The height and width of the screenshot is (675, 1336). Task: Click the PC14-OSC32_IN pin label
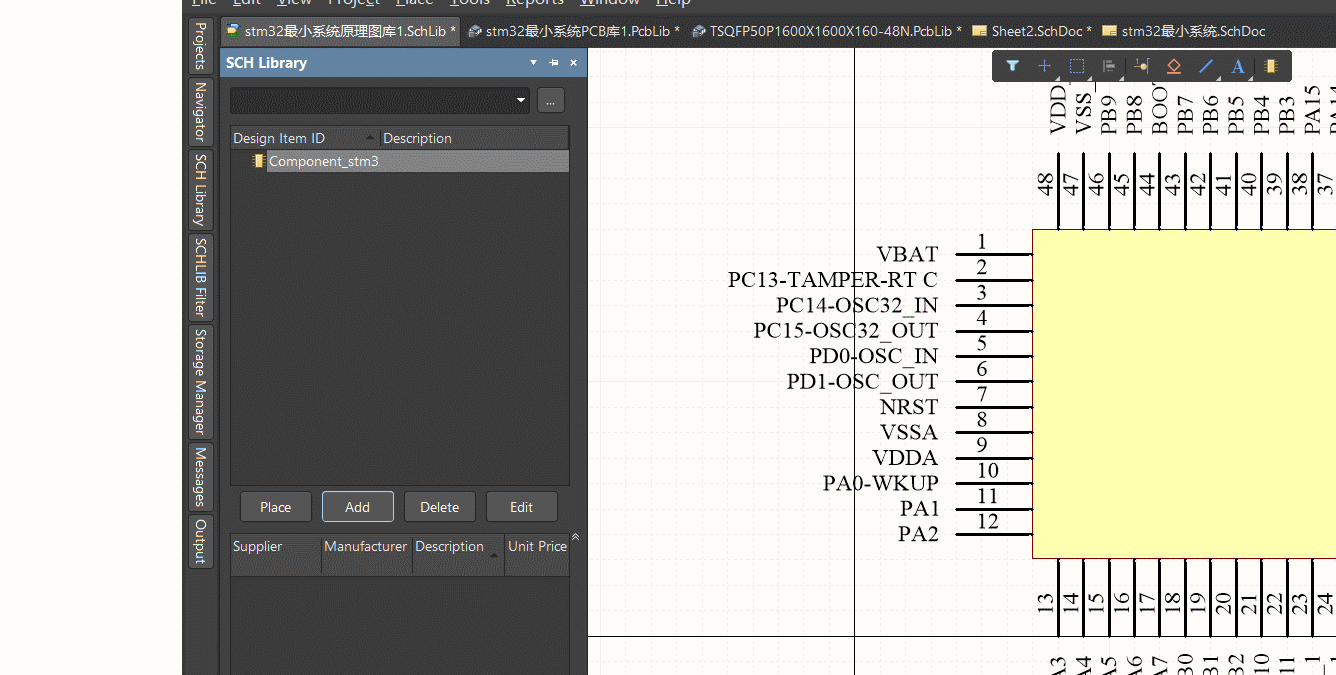tap(857, 305)
